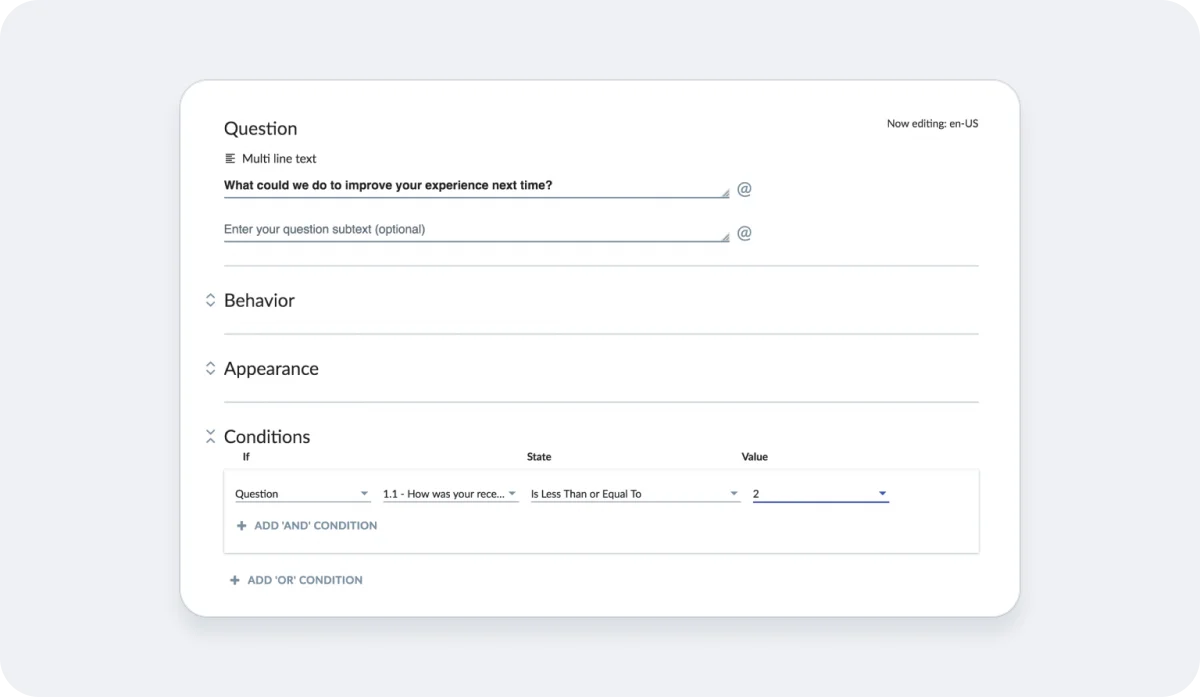Open the Value dropdown showing 2
This screenshot has height=697, width=1200.
pos(821,494)
